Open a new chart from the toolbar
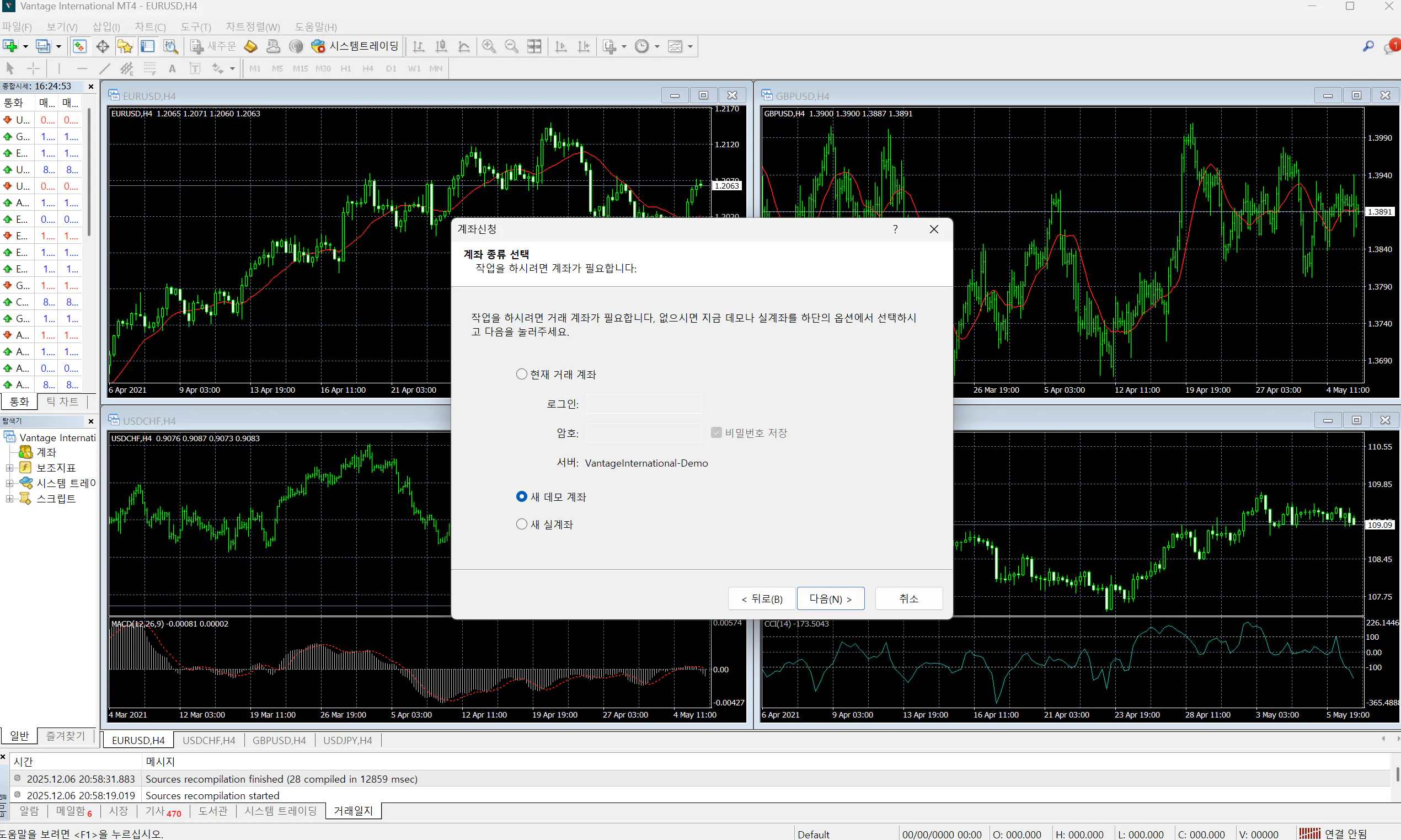This screenshot has width=1401, height=840. (x=10, y=46)
